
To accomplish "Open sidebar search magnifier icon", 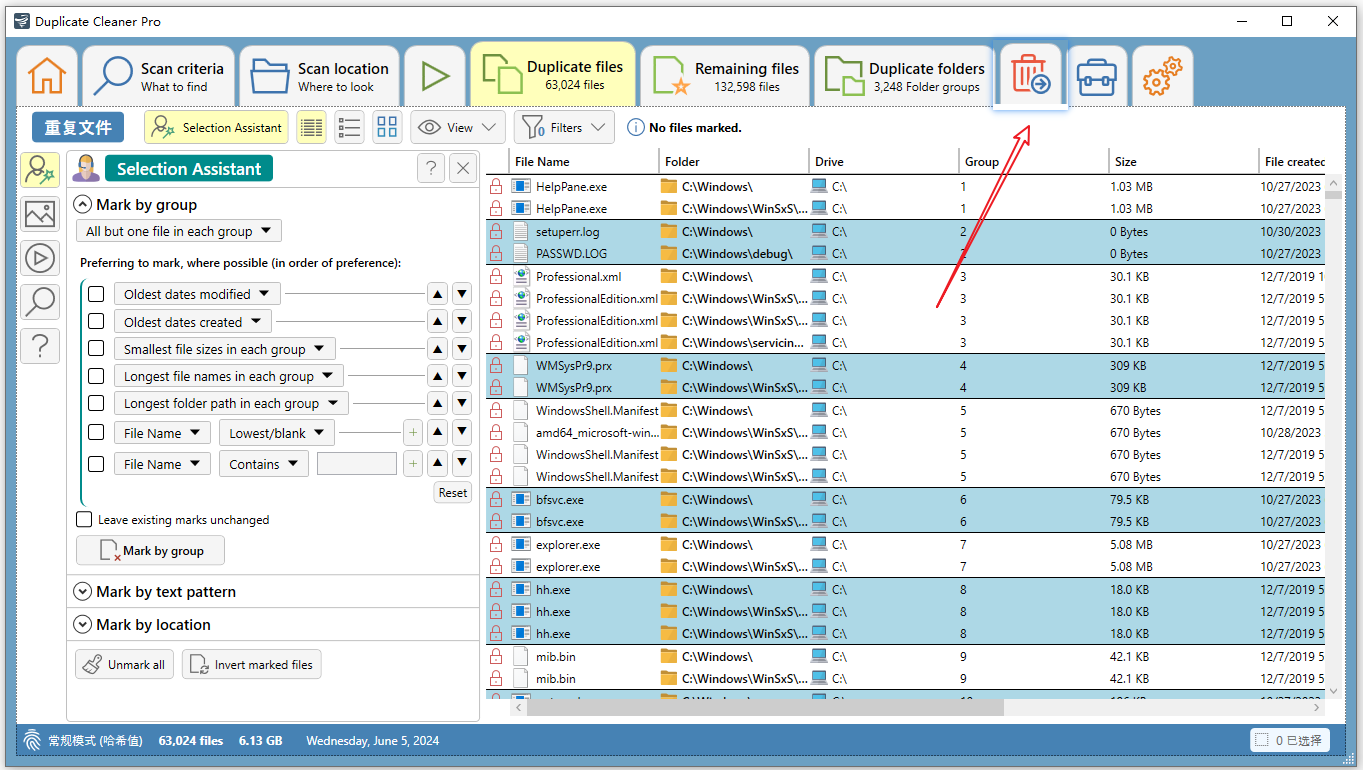I will (39, 301).
